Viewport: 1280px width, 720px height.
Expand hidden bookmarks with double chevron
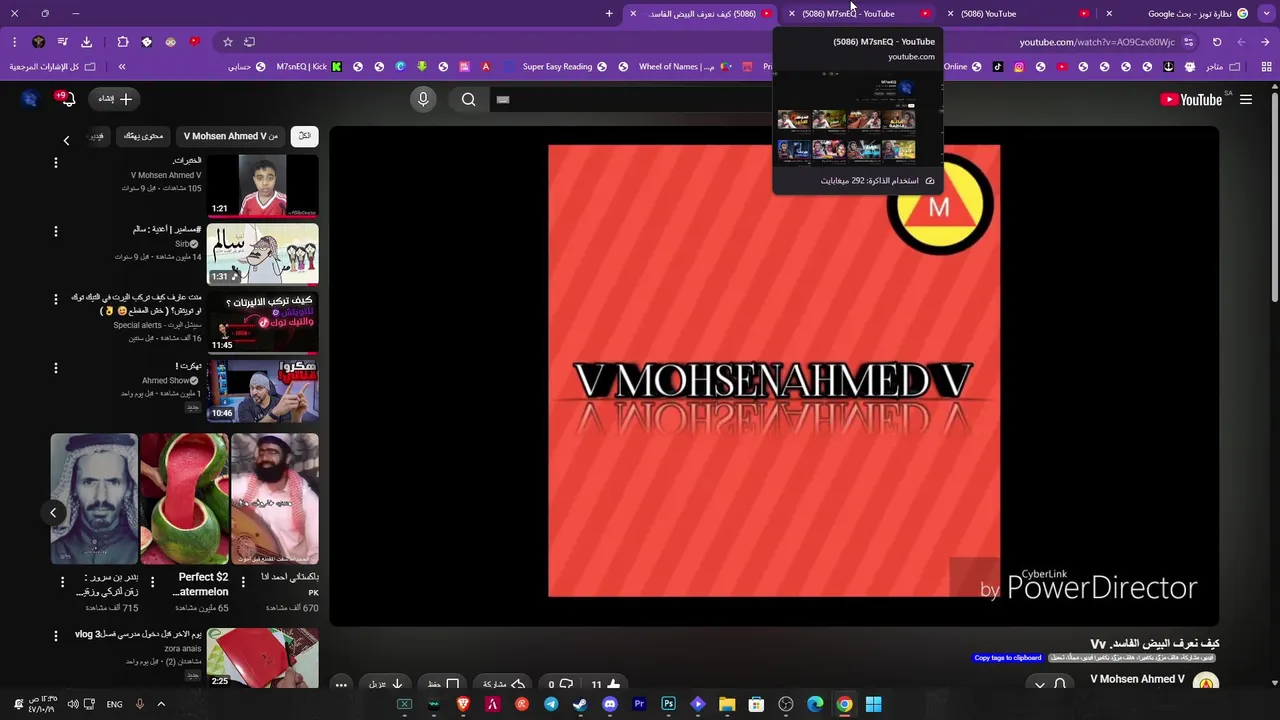[x=122, y=67]
